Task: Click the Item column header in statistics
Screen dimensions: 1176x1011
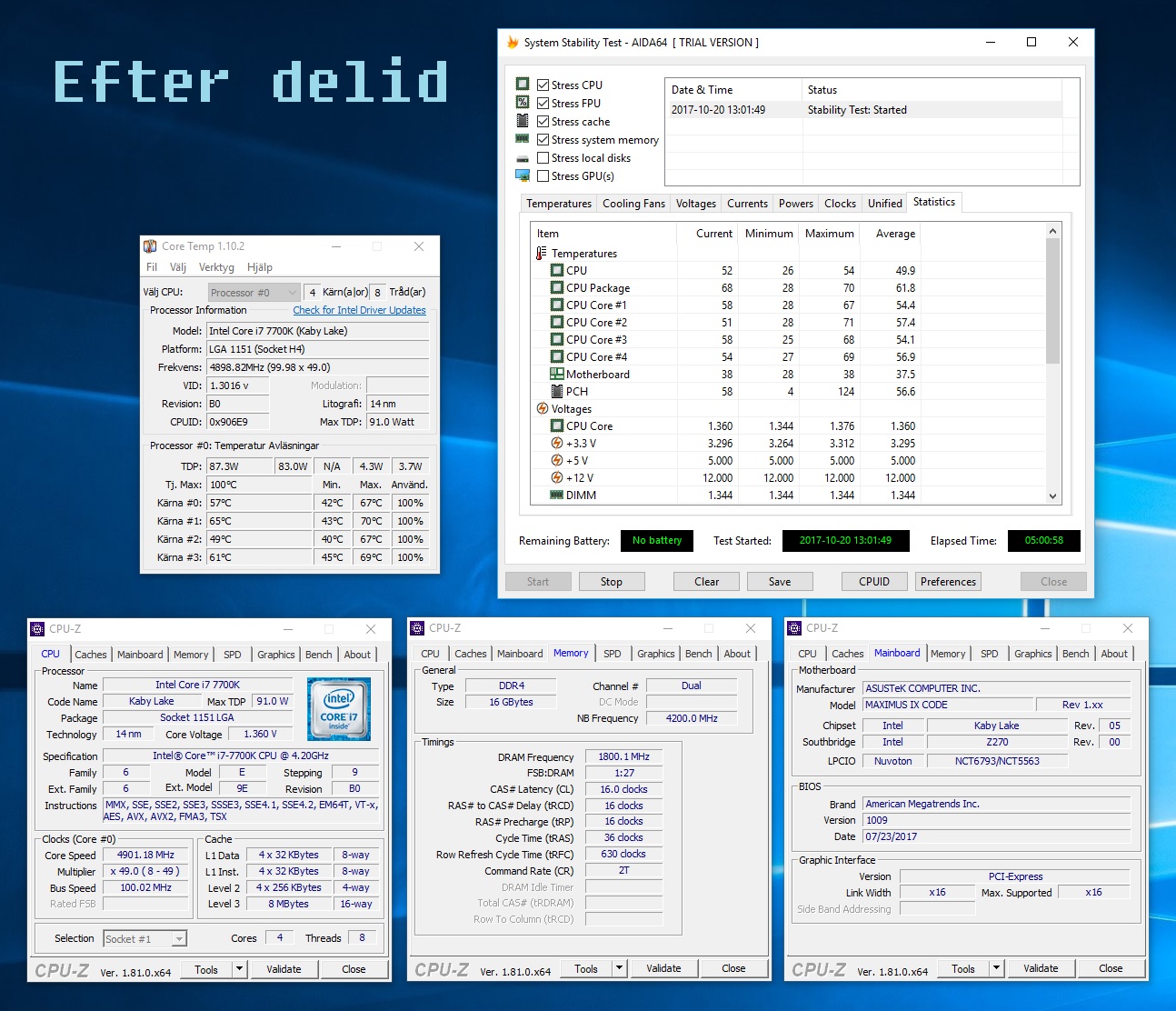Action: (x=603, y=234)
